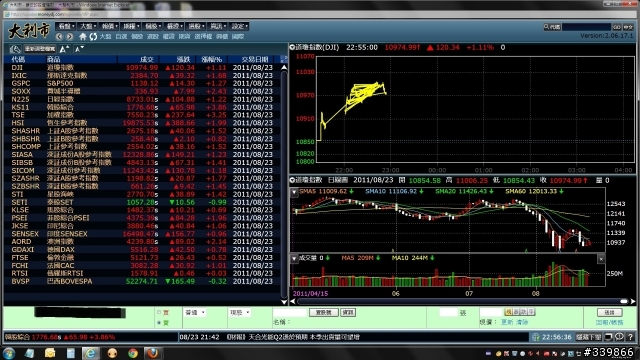Go forward with the right arrow button
640x360 pixels.
coord(70,36)
